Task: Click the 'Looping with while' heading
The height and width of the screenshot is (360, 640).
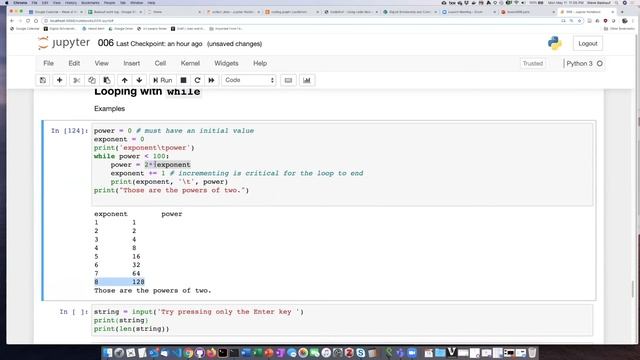Action: point(147,91)
